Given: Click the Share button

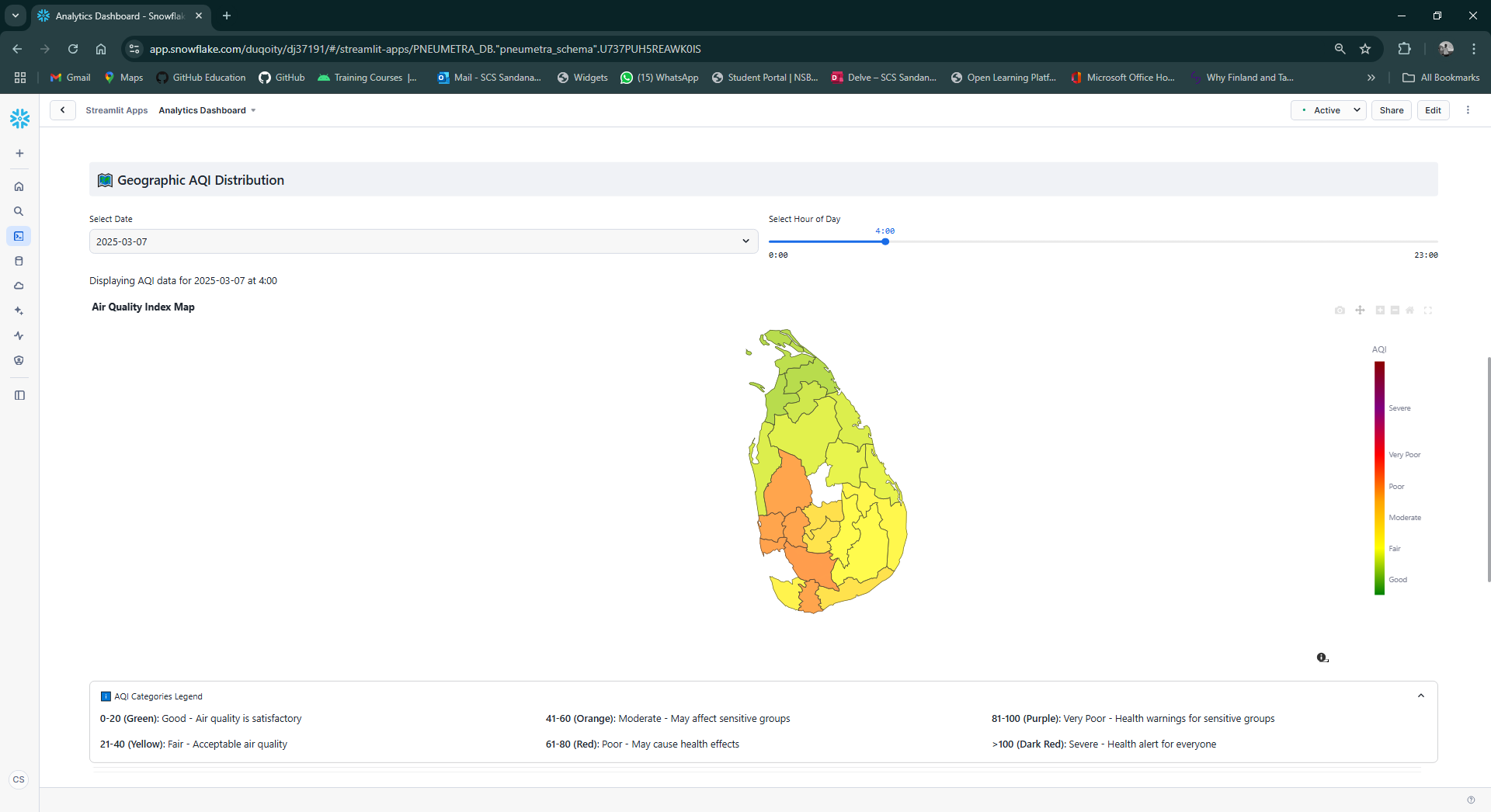Looking at the screenshot, I should [1391, 109].
